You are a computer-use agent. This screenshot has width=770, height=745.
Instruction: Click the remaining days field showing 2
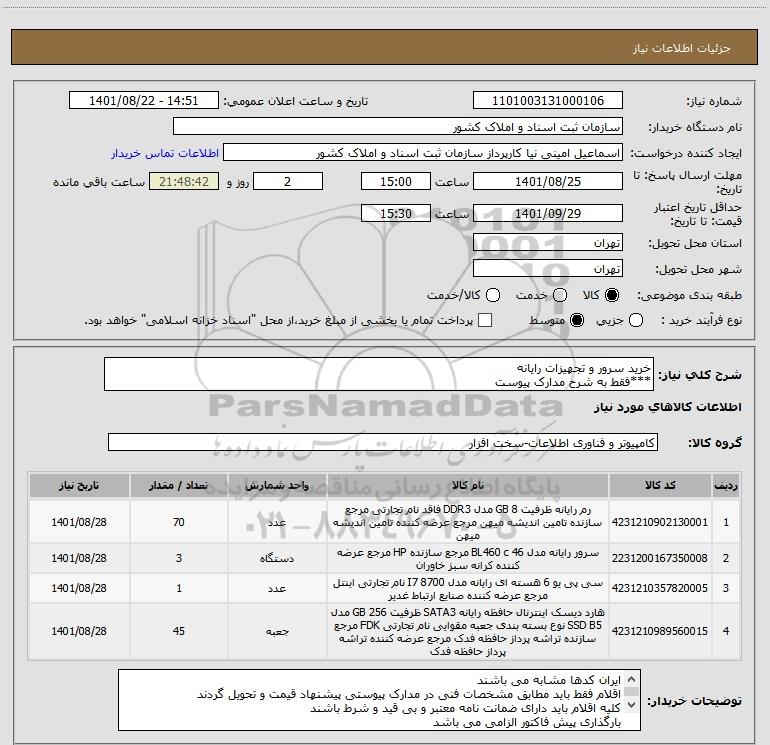coord(288,182)
